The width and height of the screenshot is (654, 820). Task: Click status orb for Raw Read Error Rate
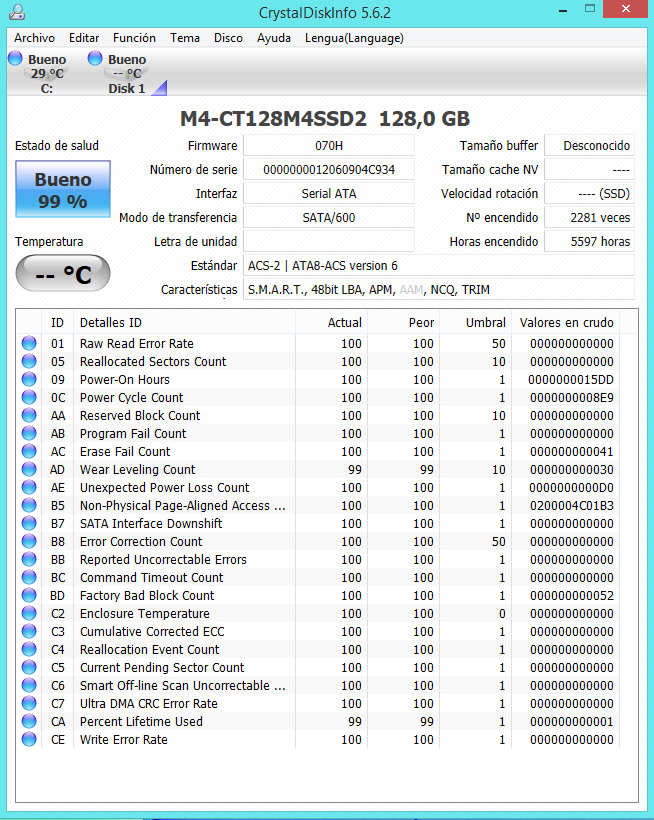tap(29, 344)
